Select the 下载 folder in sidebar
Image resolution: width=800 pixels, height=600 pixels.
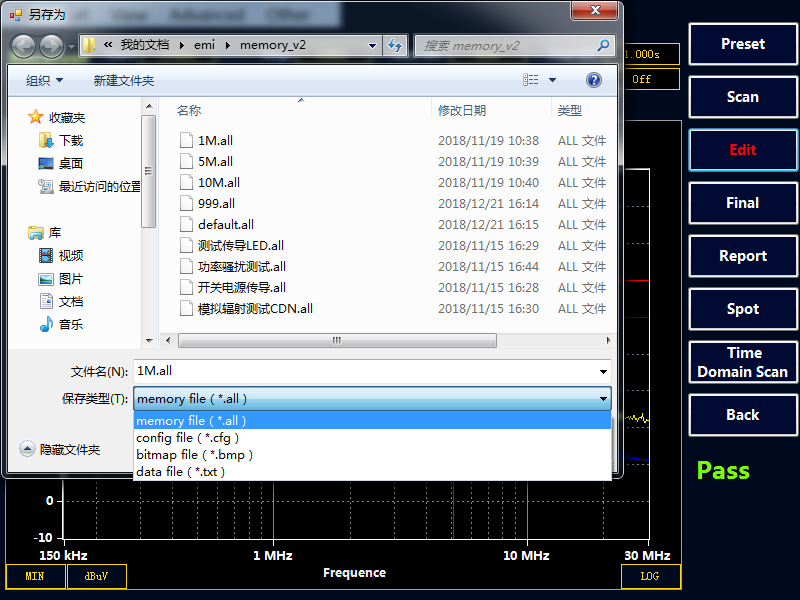(70, 141)
